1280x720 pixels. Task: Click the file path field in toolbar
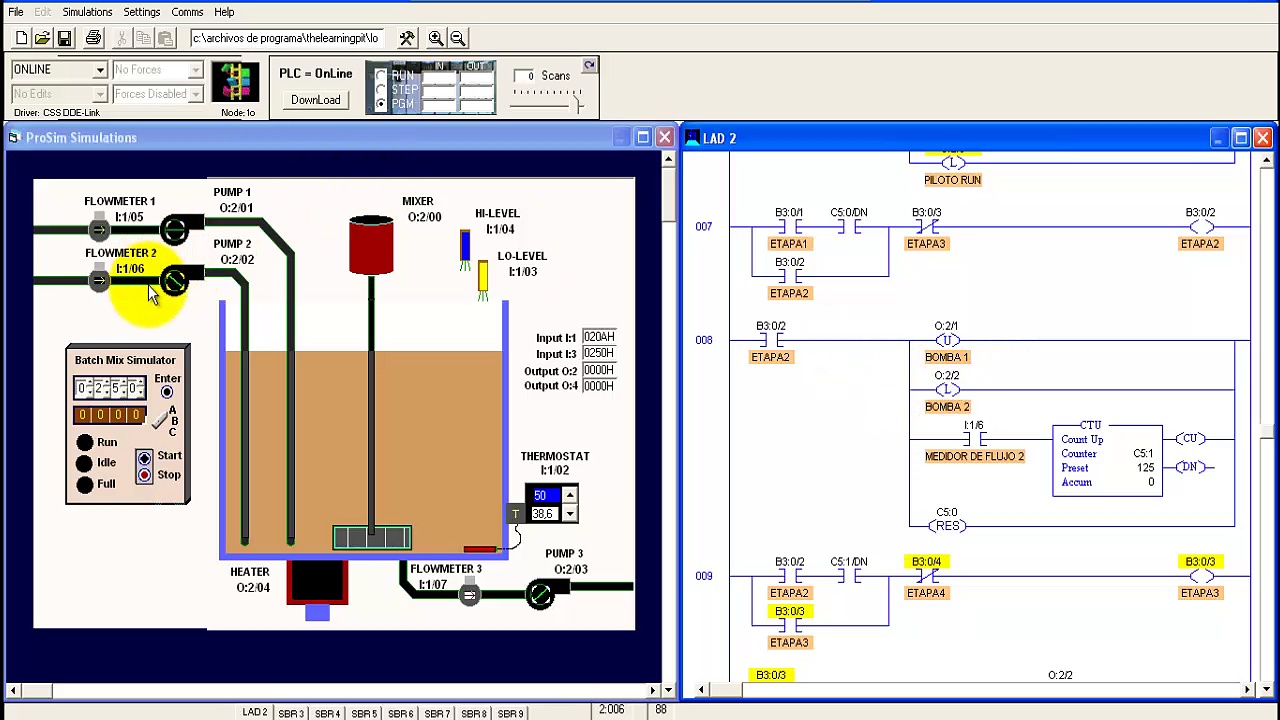(286, 38)
